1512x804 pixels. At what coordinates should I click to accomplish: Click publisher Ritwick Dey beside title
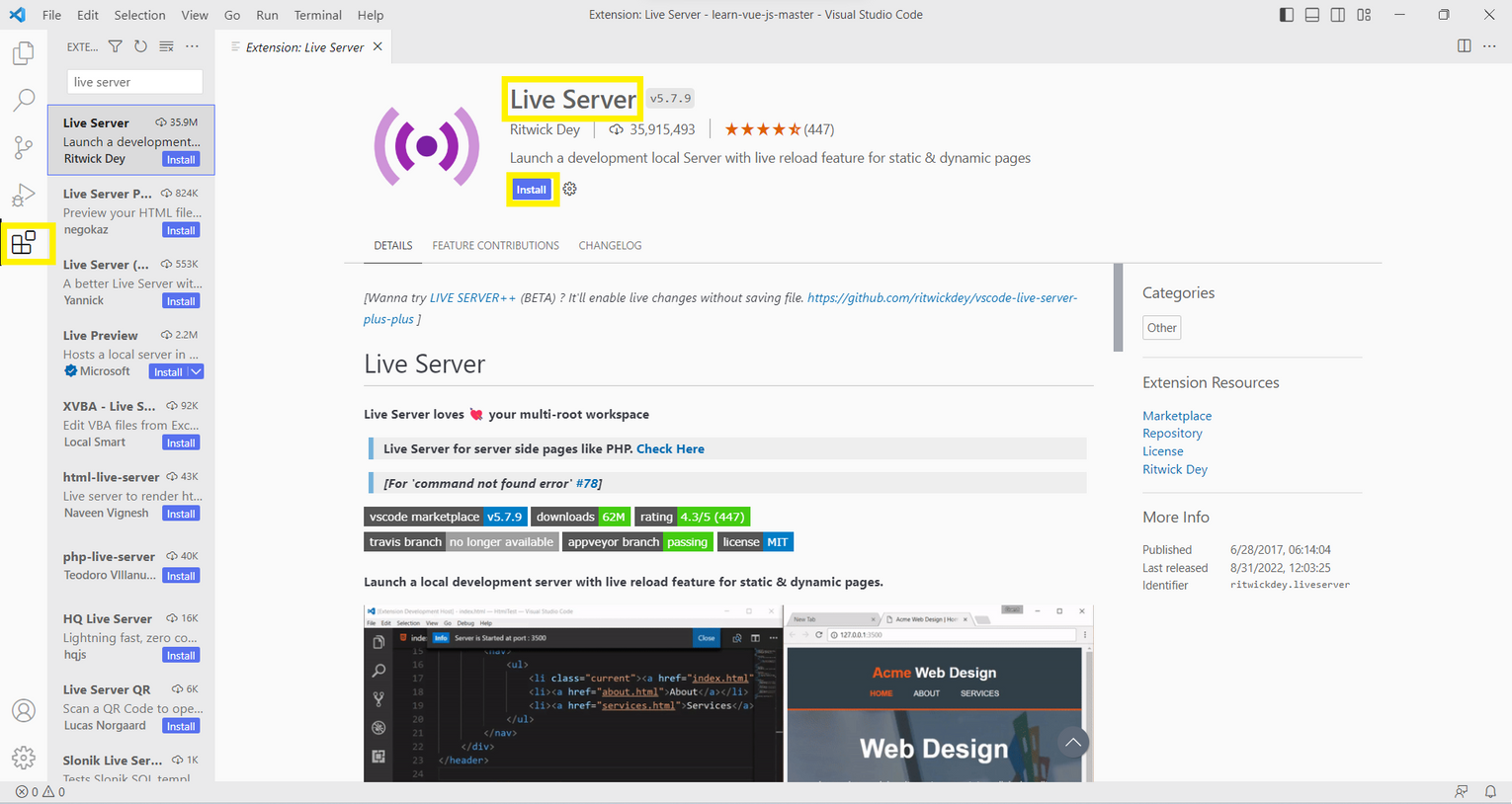pyautogui.click(x=545, y=129)
